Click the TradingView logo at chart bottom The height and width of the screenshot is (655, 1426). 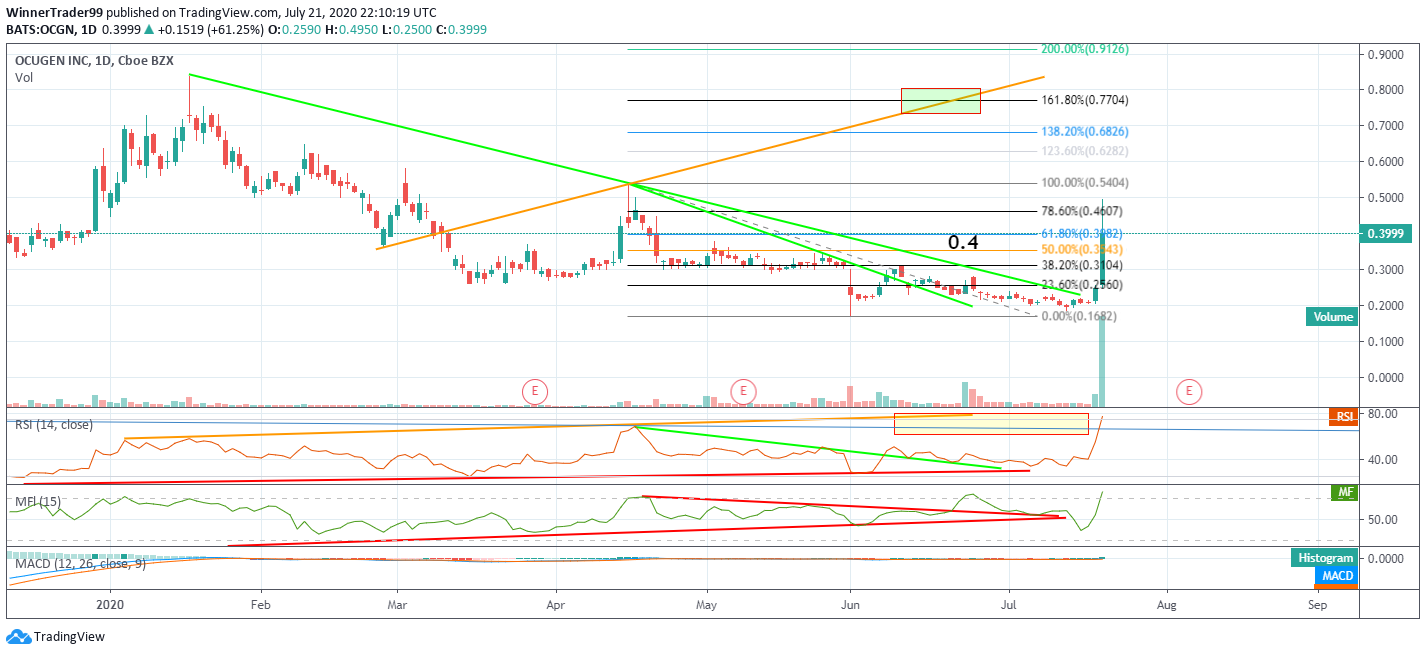pos(56,637)
